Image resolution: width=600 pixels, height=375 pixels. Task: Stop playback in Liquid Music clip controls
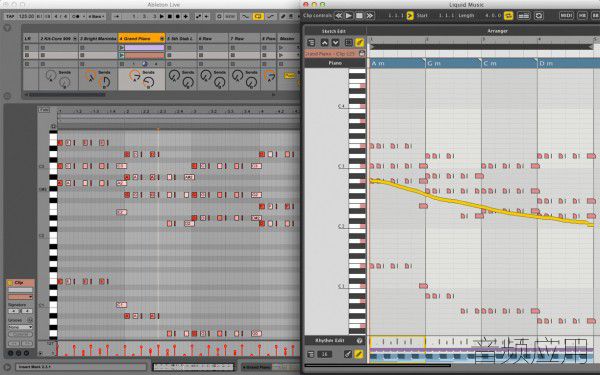[x=359, y=16]
